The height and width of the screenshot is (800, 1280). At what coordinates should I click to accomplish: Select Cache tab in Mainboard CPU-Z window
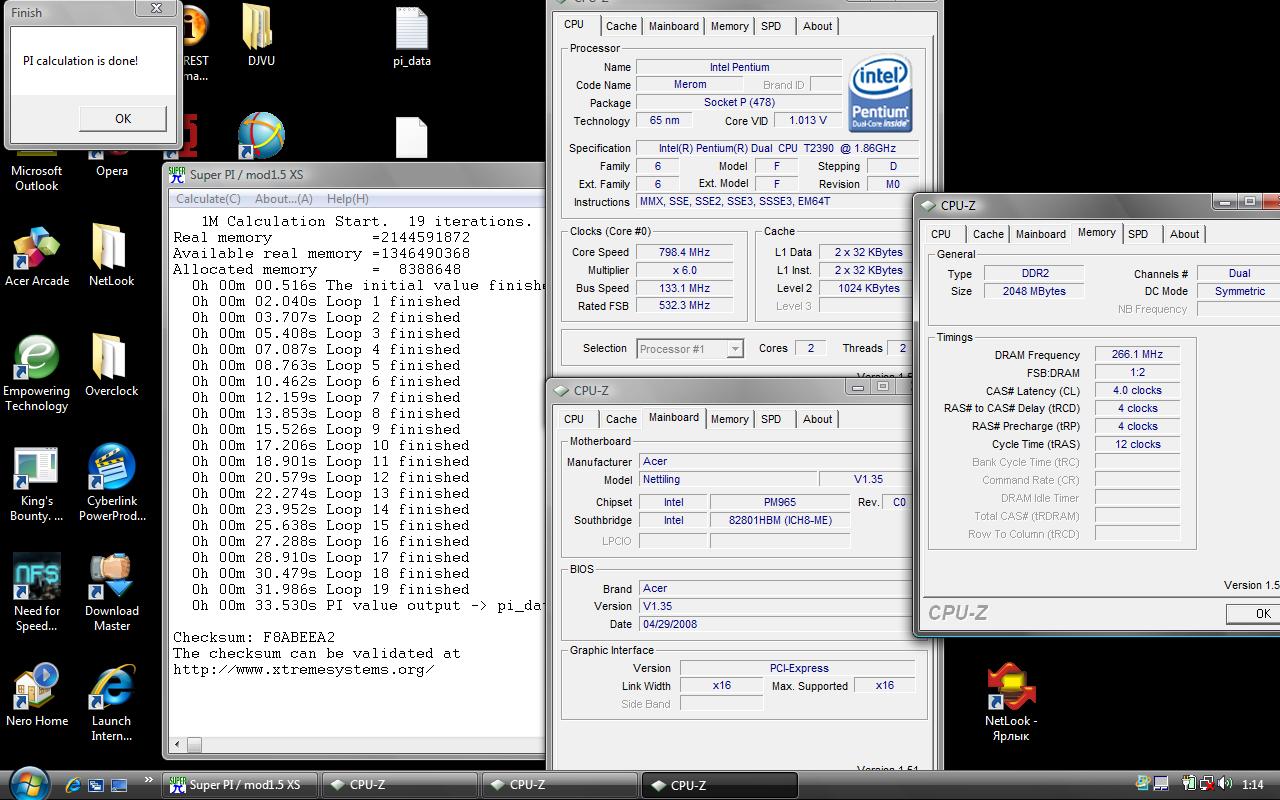(x=621, y=419)
